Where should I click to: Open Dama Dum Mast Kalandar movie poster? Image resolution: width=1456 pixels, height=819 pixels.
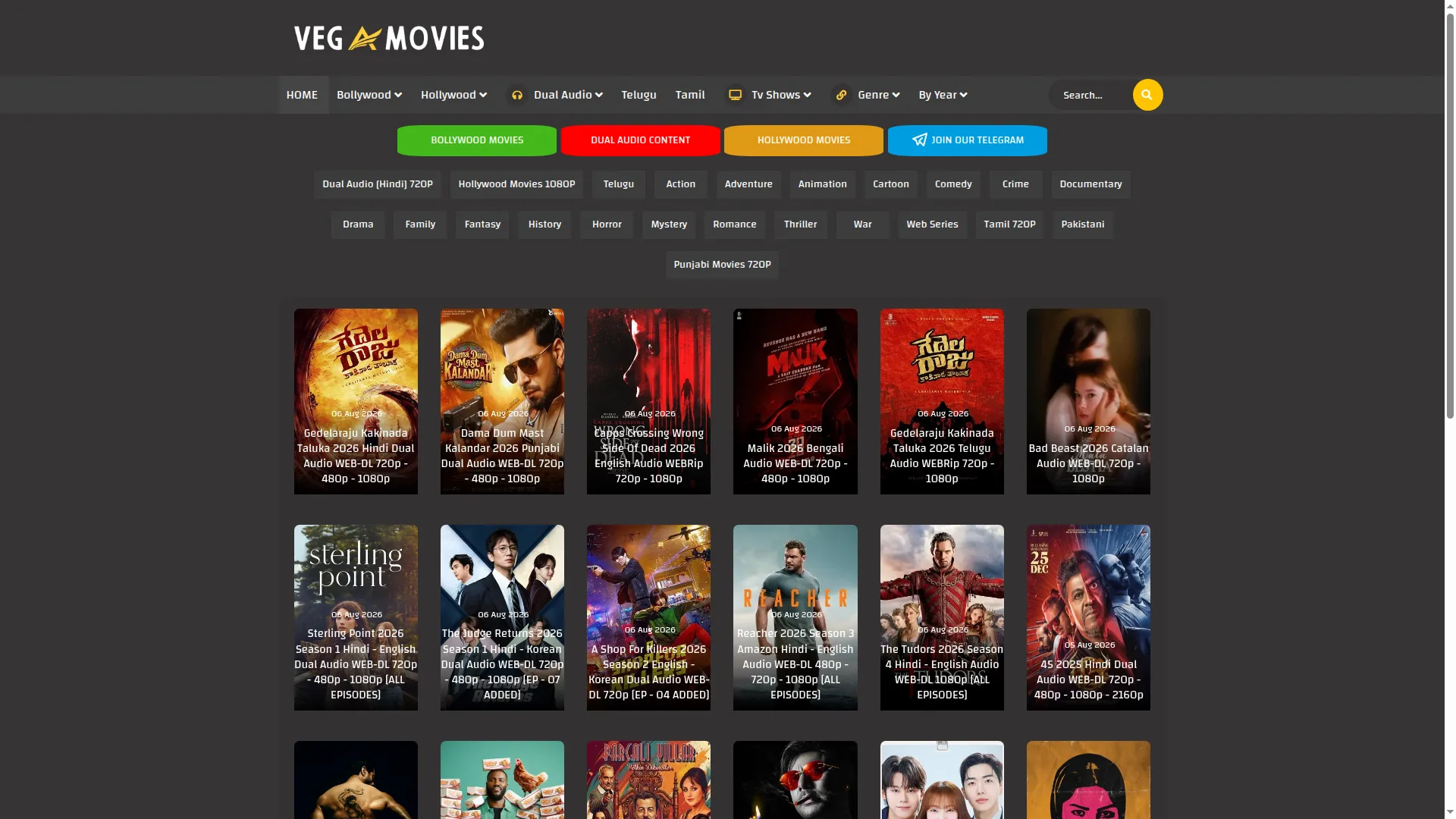[502, 401]
